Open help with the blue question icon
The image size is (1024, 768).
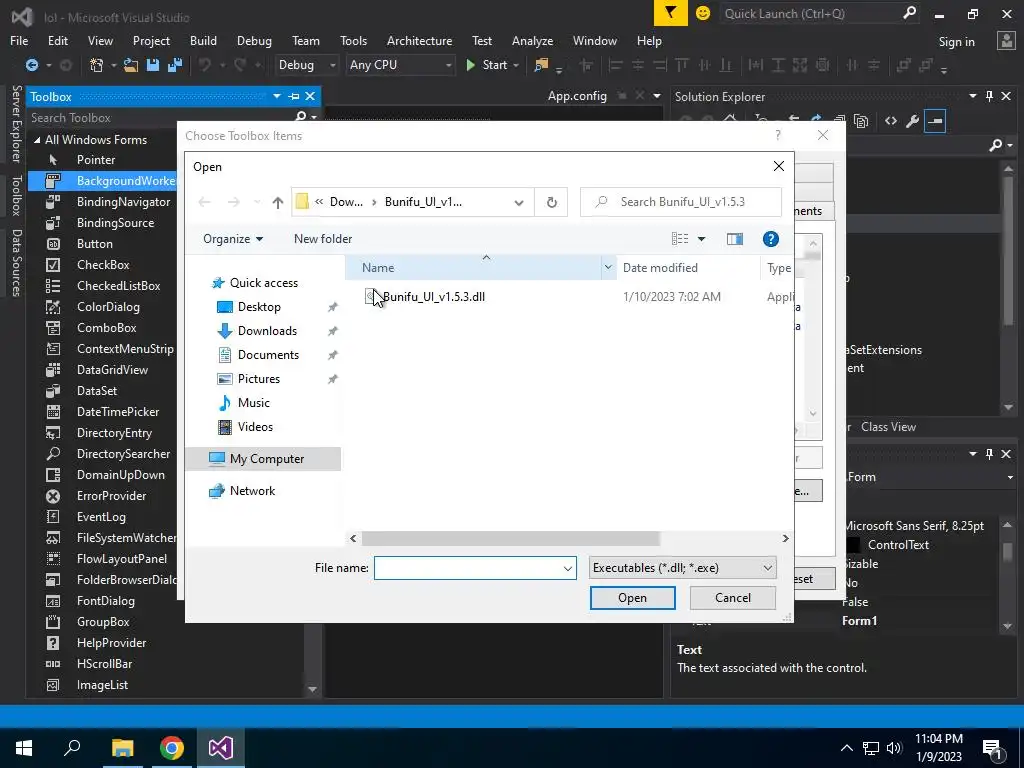pos(771,239)
